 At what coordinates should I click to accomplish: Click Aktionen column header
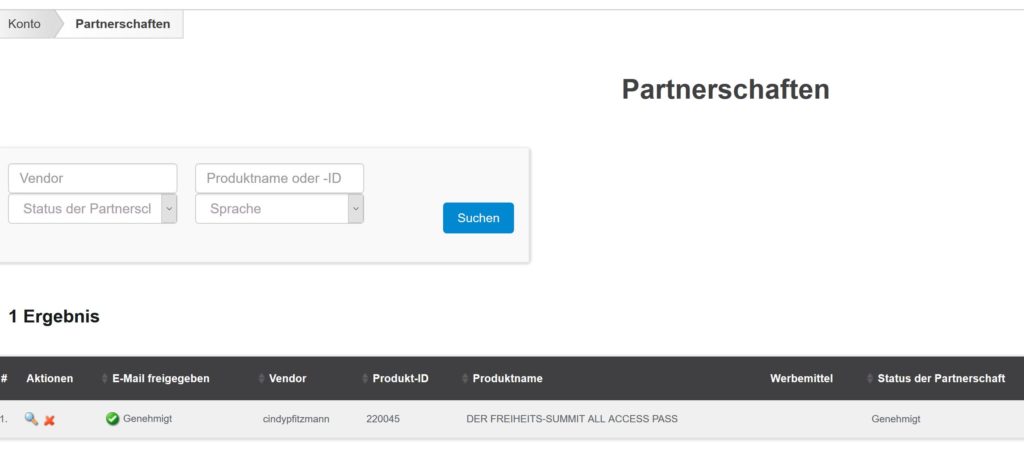50,378
